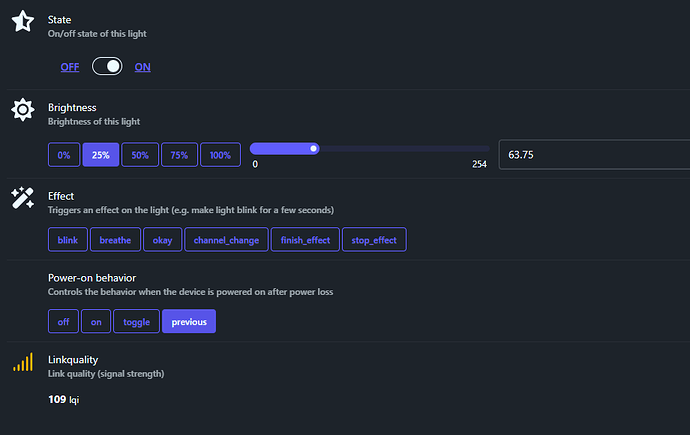Set brightness to 75%
690x435 pixels.
pos(179,155)
